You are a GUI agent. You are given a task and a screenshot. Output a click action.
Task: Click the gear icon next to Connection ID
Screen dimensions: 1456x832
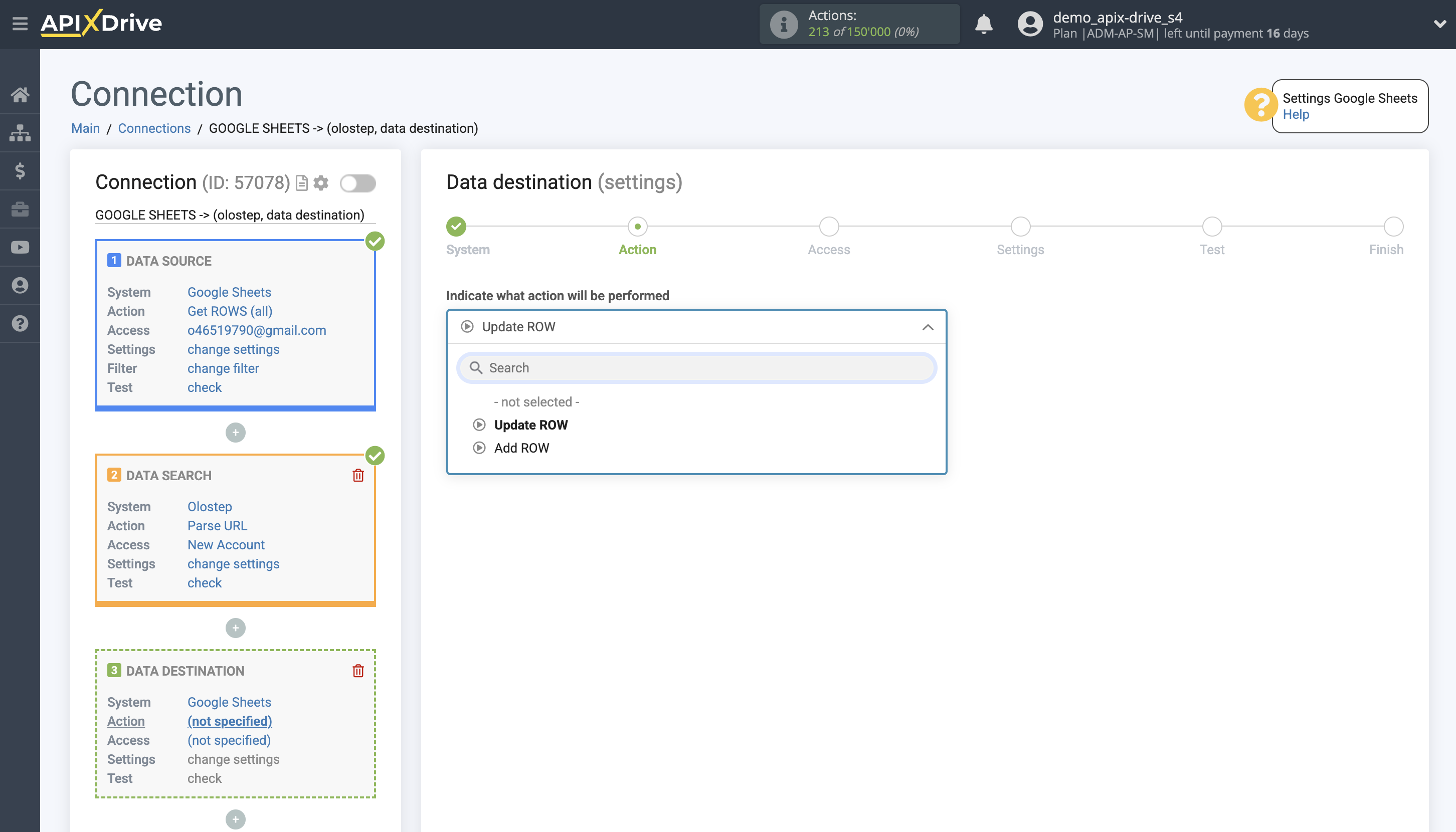(321, 183)
